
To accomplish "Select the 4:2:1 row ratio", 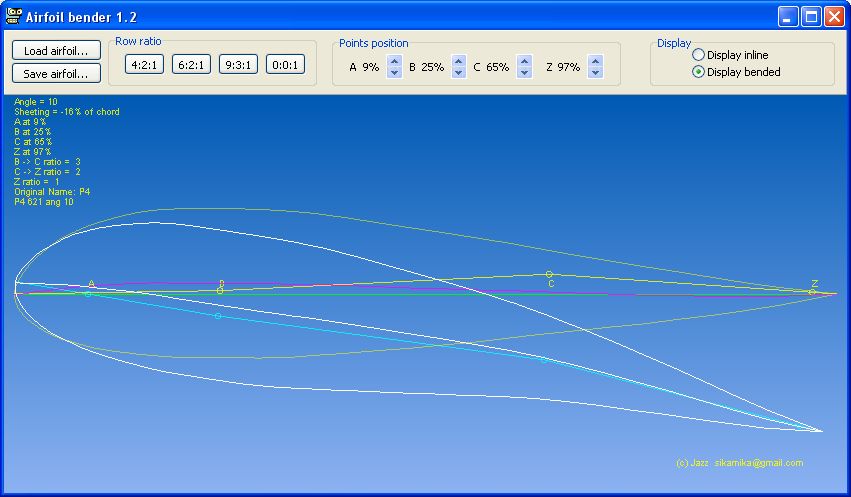I will tap(145, 65).
